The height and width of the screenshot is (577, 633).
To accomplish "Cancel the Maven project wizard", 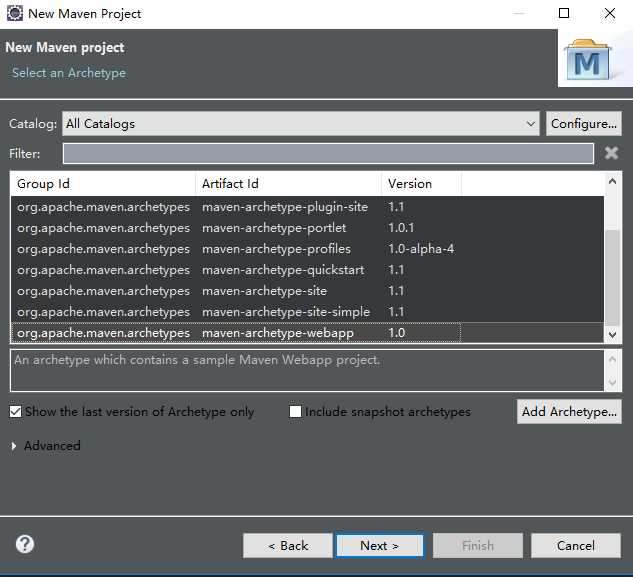I will pos(576,546).
